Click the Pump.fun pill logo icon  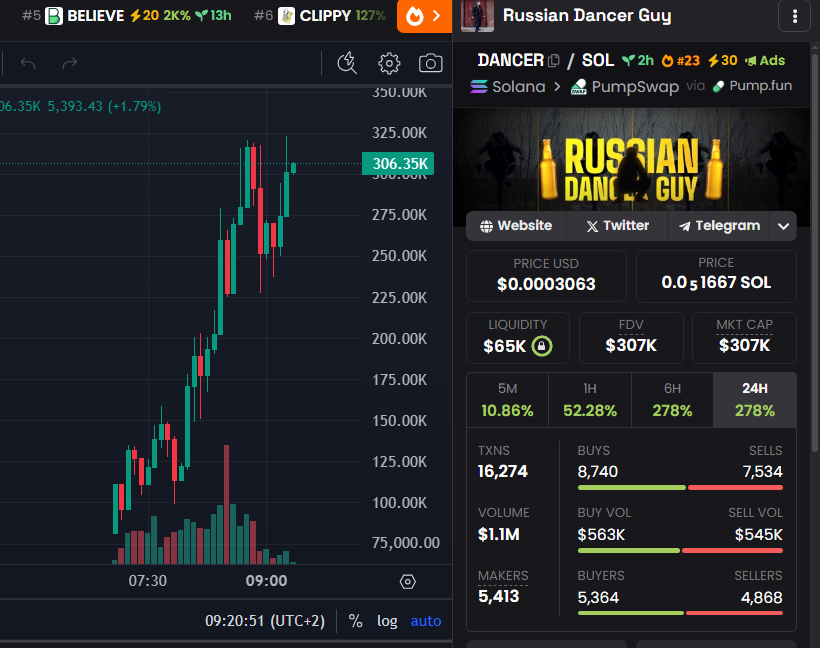(x=719, y=86)
